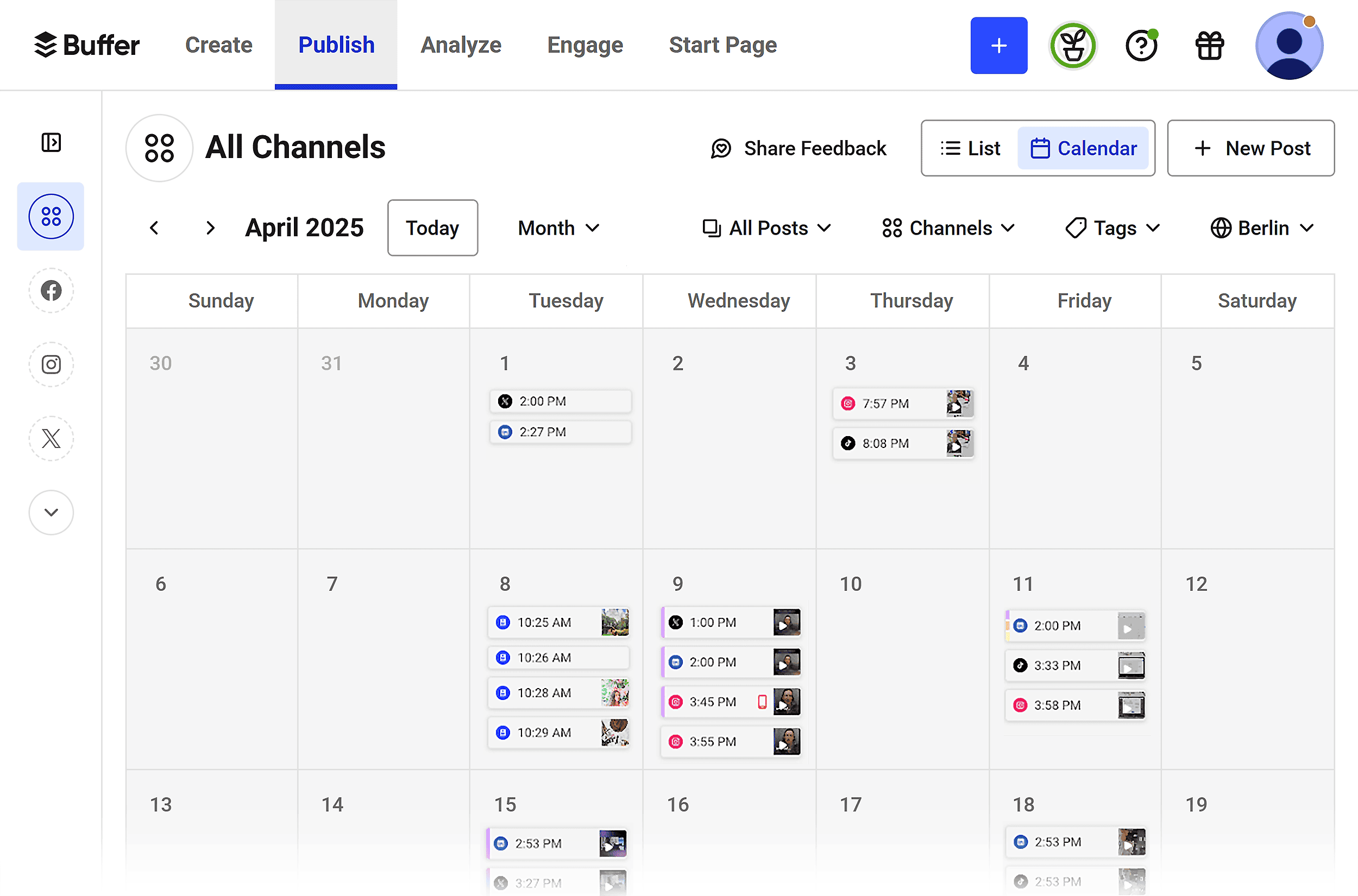This screenshot has width=1358, height=896.
Task: Expand the Month view dropdown
Action: pyautogui.click(x=558, y=228)
